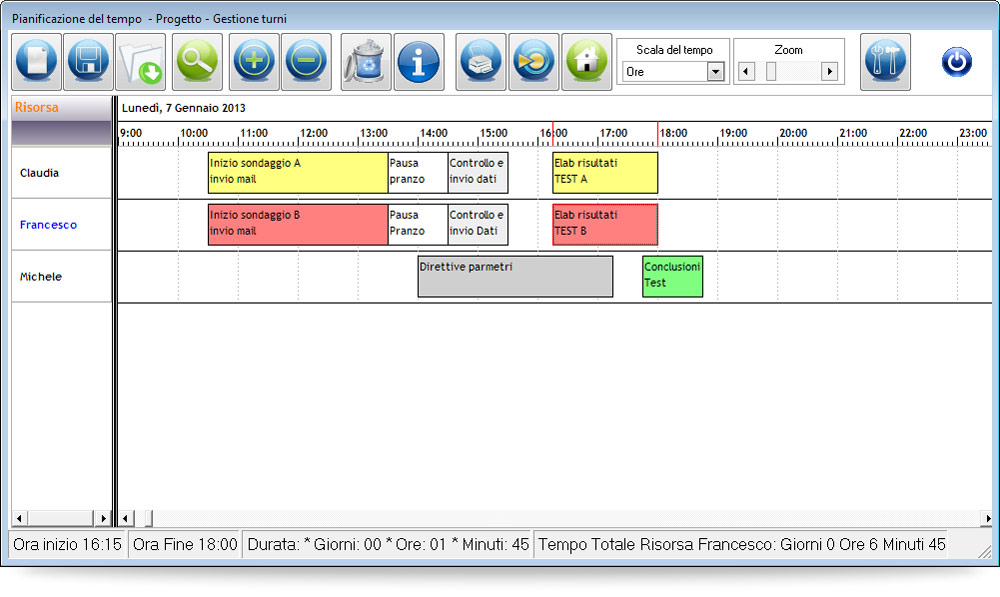Click the 21:00 mark on time ruler

pos(853,133)
